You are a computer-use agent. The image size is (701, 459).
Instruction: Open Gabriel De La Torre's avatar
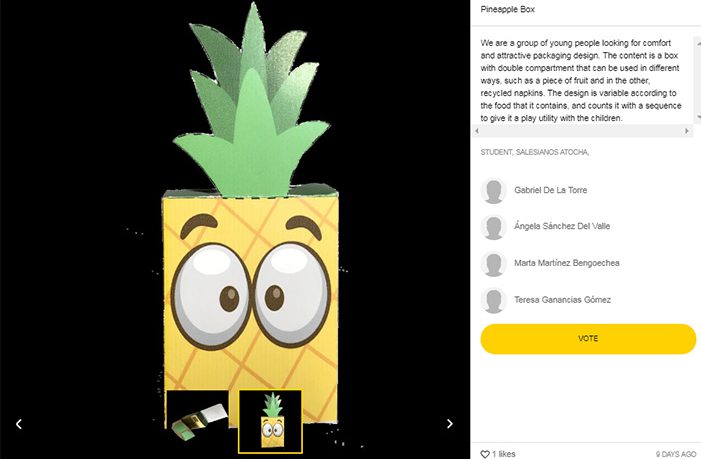[x=494, y=191]
